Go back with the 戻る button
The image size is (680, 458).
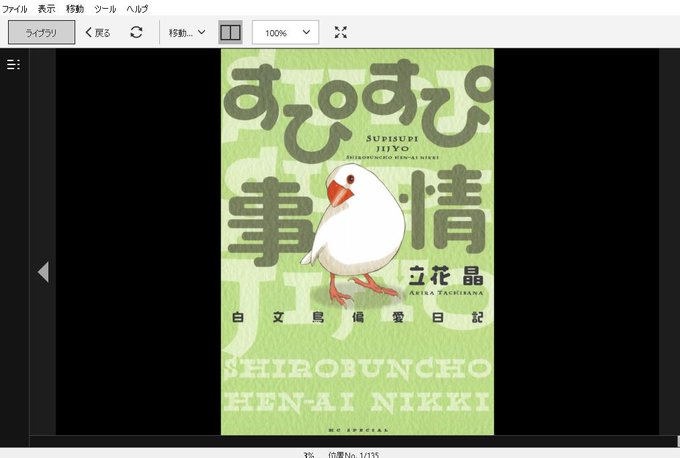tap(98, 33)
